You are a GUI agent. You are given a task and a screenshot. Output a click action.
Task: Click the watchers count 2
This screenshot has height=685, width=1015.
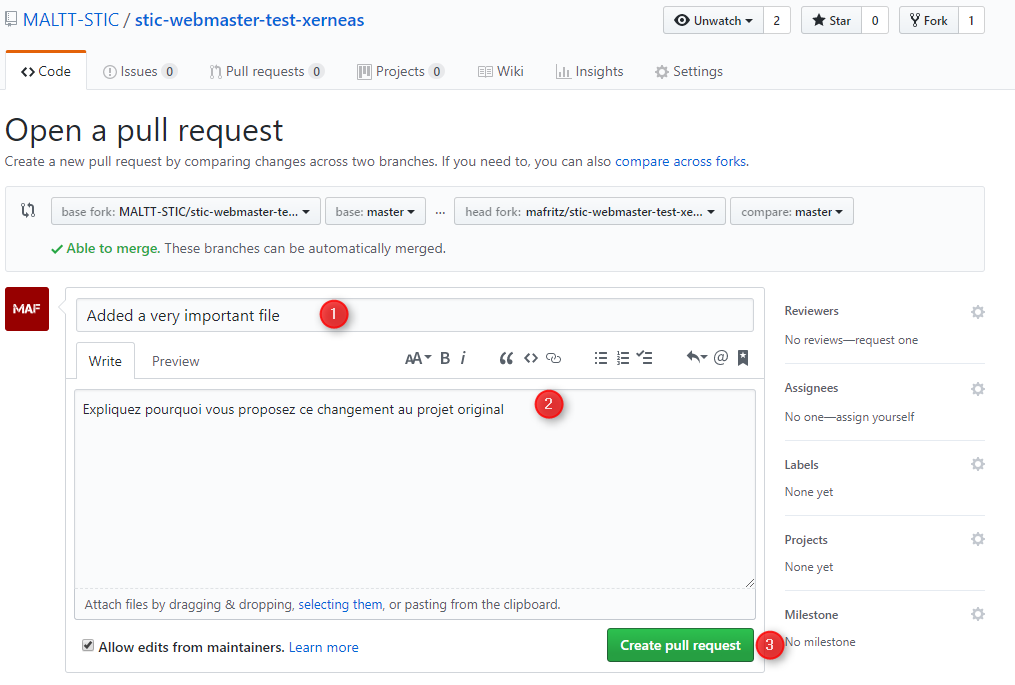(777, 20)
